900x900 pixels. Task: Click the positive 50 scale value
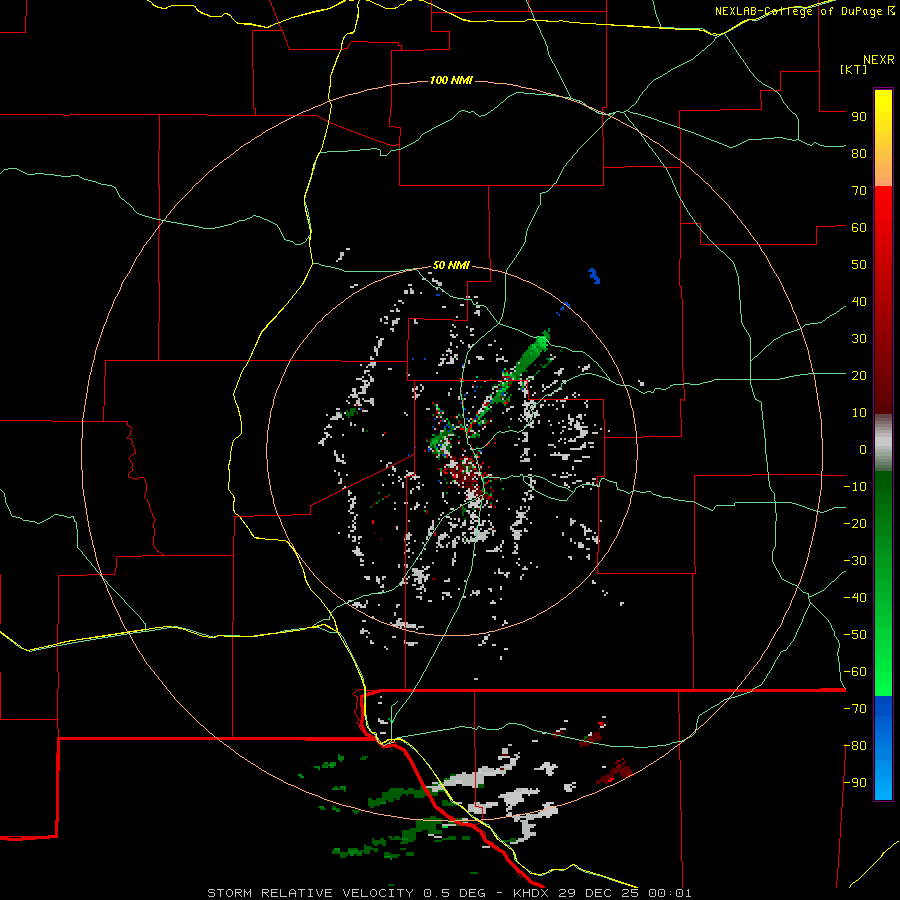click(x=859, y=265)
